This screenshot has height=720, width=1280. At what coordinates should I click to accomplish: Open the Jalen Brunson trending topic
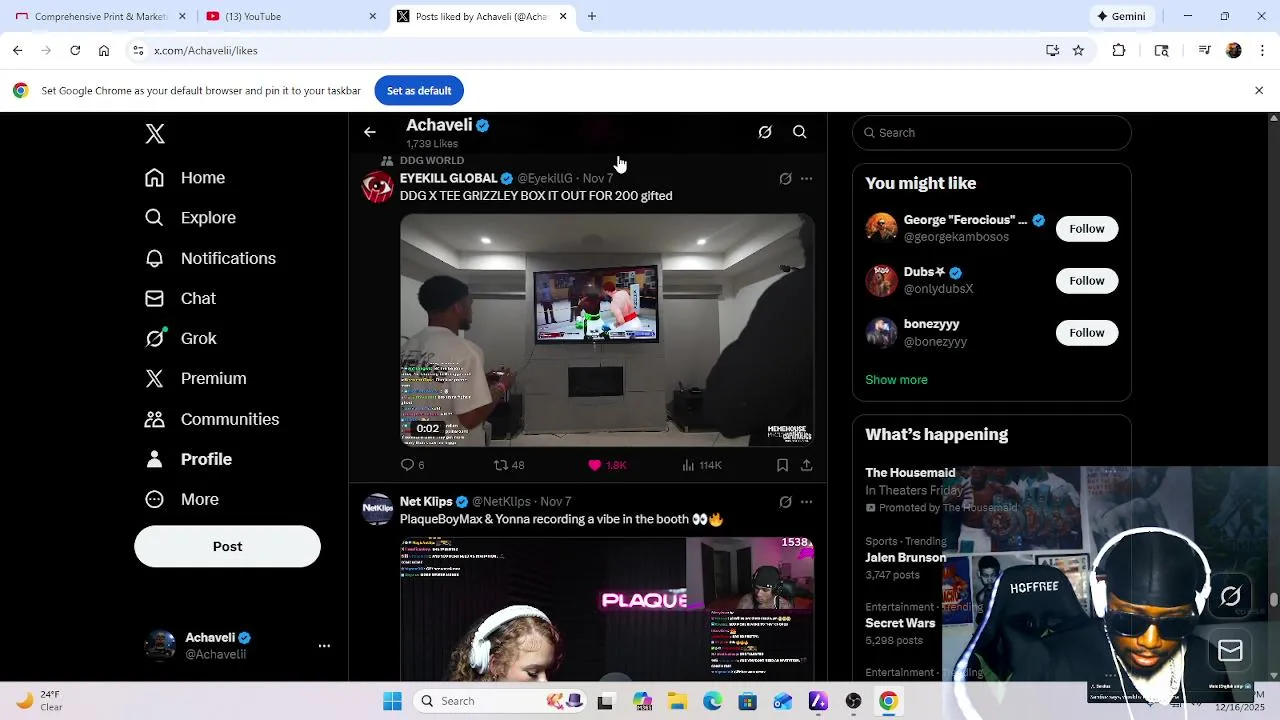(905, 558)
